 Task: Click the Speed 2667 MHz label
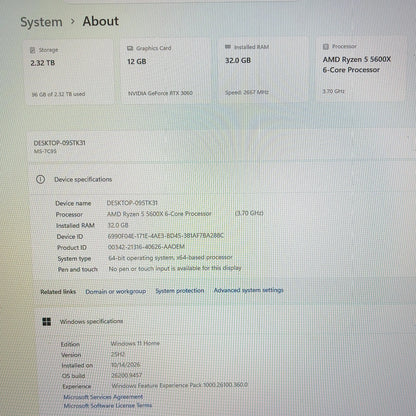(x=247, y=92)
